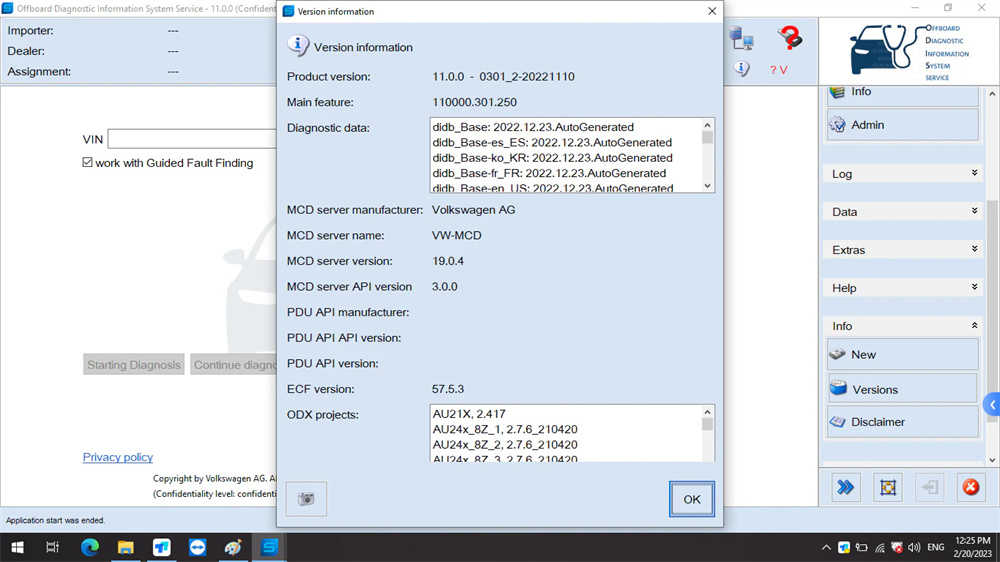Click the blue side-panel collapse arrow
Image resolution: width=1000 pixels, height=562 pixels.
tap(992, 404)
